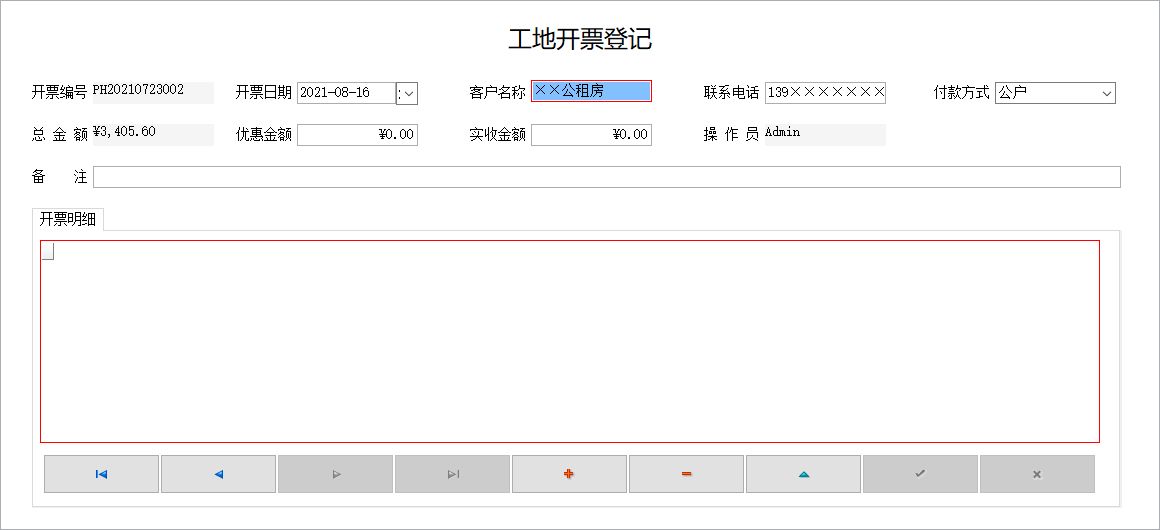Viewport: 1160px width, 530px height.
Task: Jump to last record navigator button
Action: (453, 474)
